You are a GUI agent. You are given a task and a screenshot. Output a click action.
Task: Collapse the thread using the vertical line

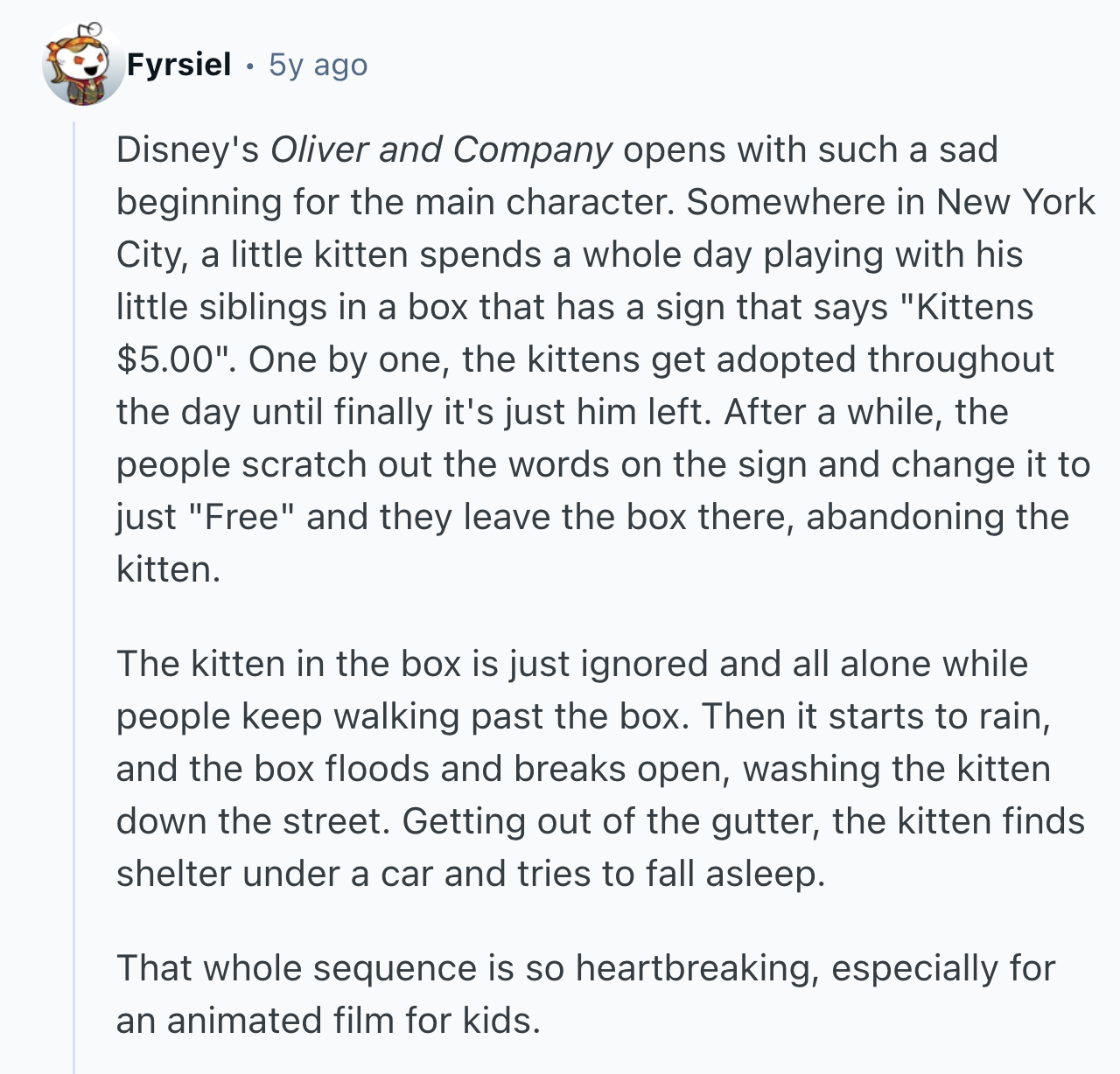(74, 595)
